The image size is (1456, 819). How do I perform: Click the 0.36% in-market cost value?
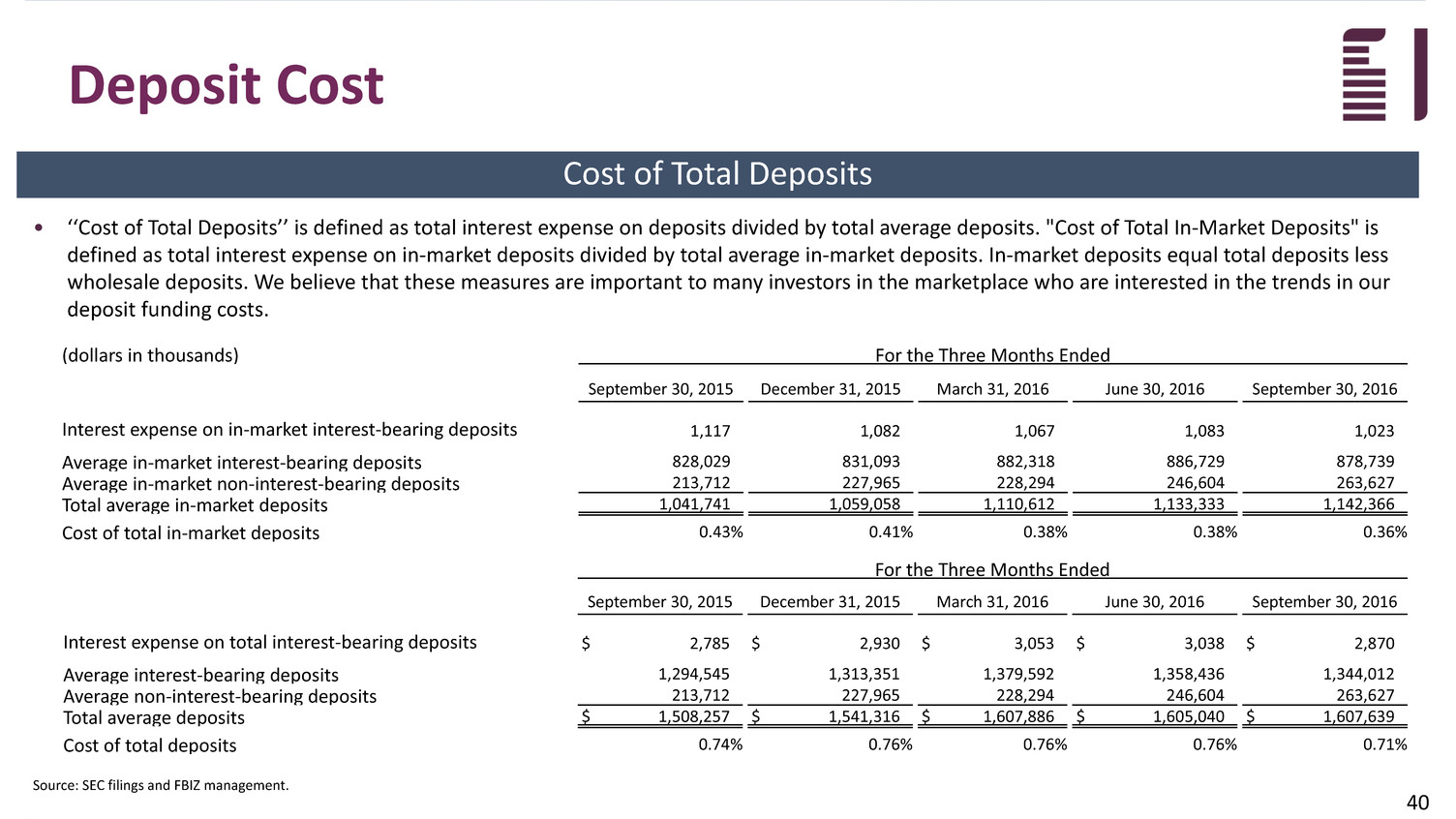pos(1385,532)
